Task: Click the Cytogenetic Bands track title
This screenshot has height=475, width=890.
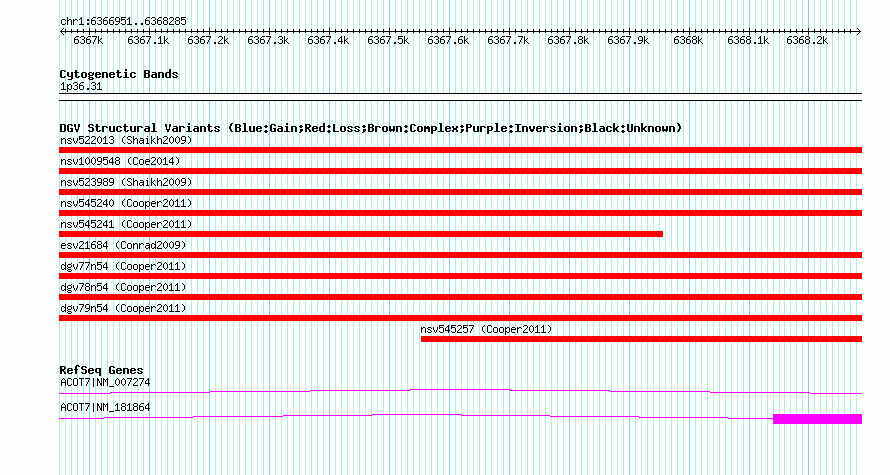Action: [119, 74]
